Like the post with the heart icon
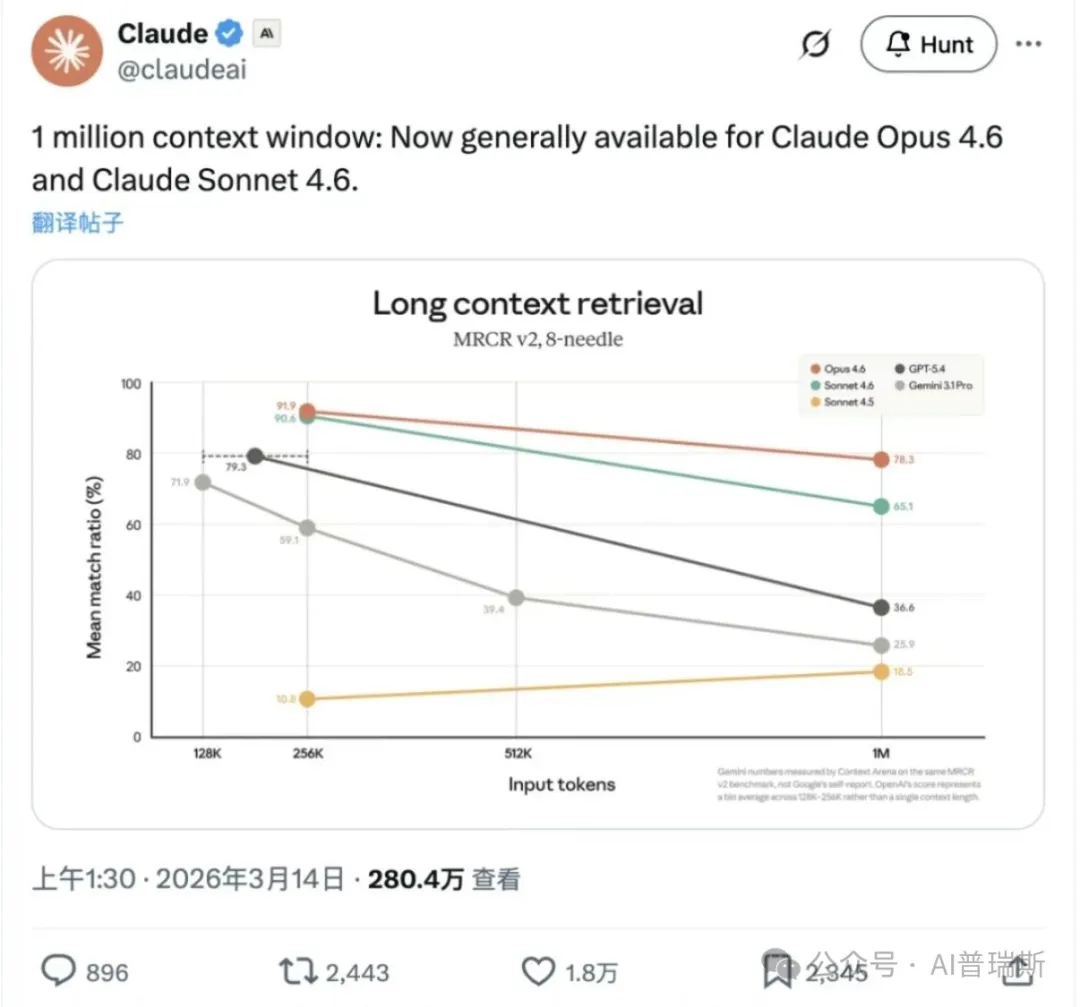The height and width of the screenshot is (1007, 1080). tap(539, 969)
